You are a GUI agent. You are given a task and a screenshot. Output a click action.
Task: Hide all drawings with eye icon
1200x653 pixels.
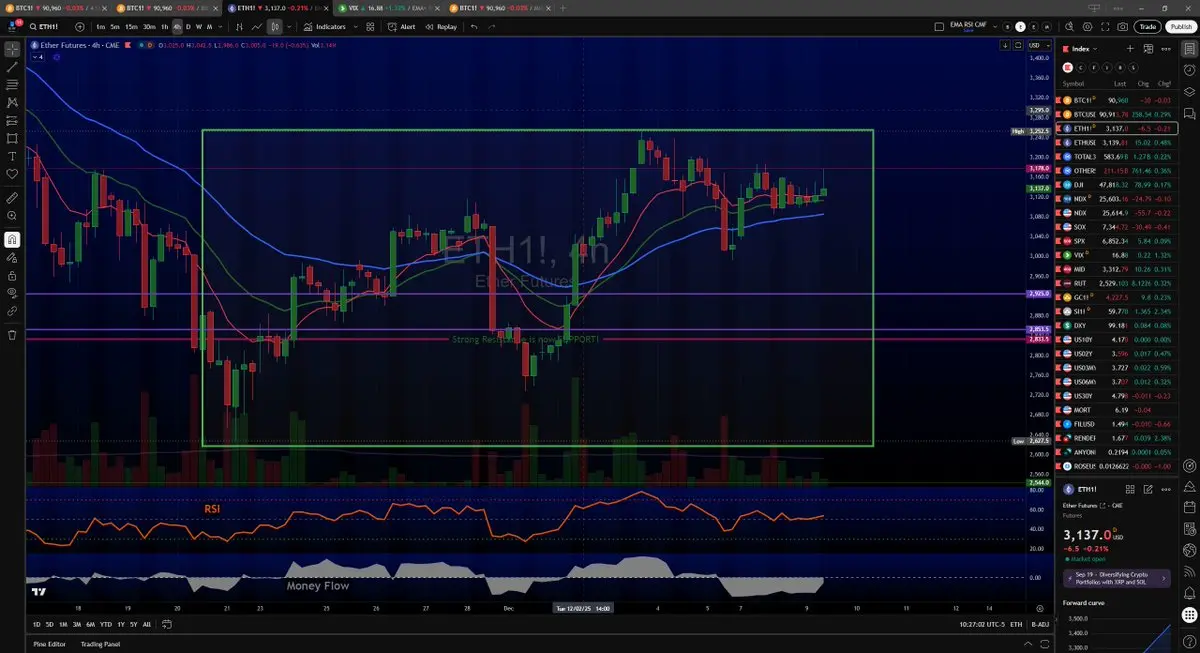click(x=12, y=293)
